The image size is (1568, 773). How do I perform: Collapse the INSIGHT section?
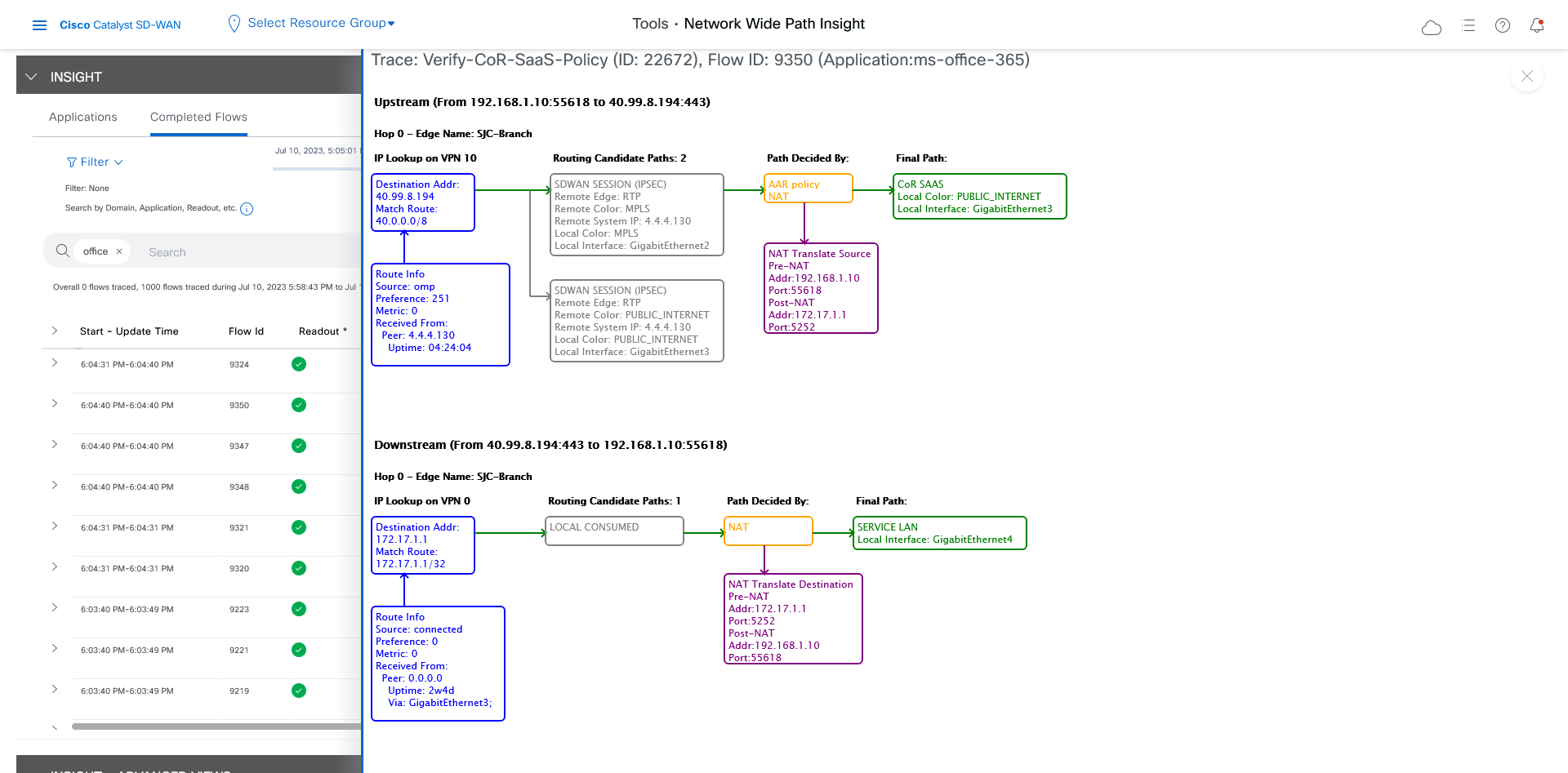[x=31, y=77]
